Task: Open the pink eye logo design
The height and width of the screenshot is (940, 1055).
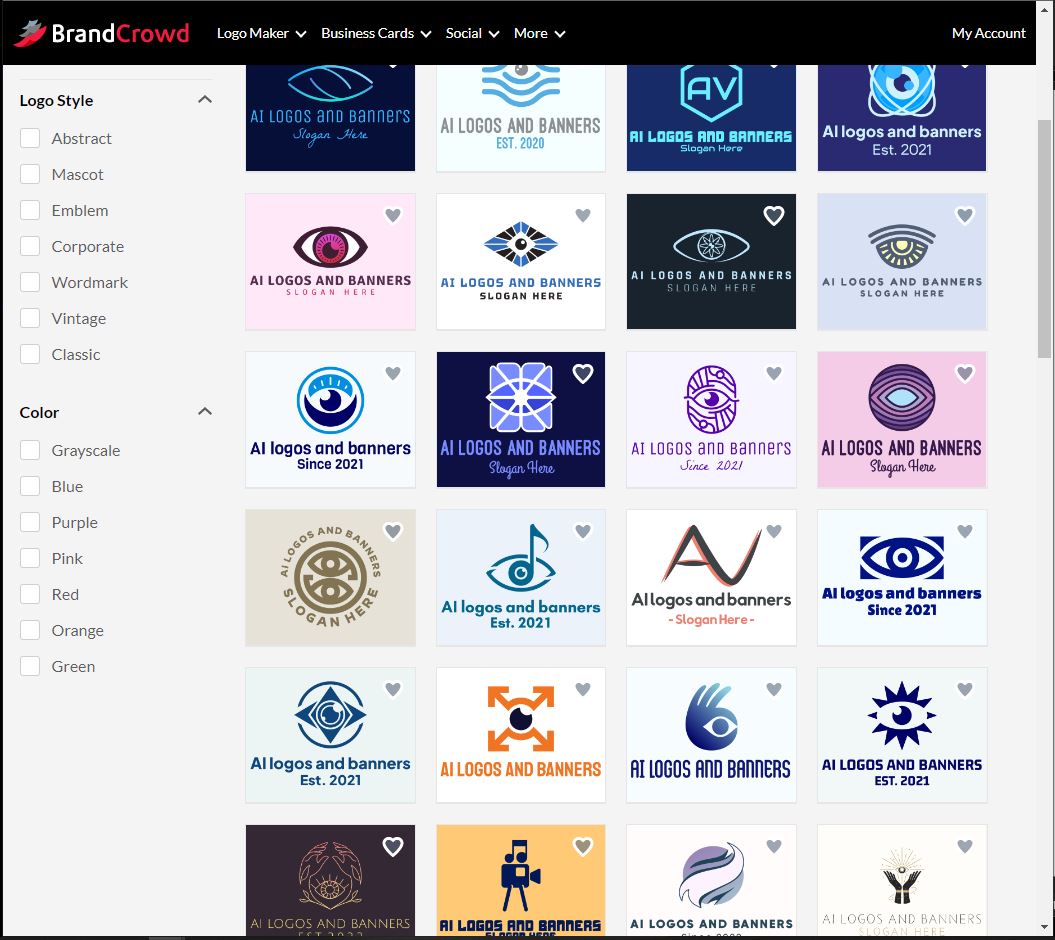Action: coord(330,262)
